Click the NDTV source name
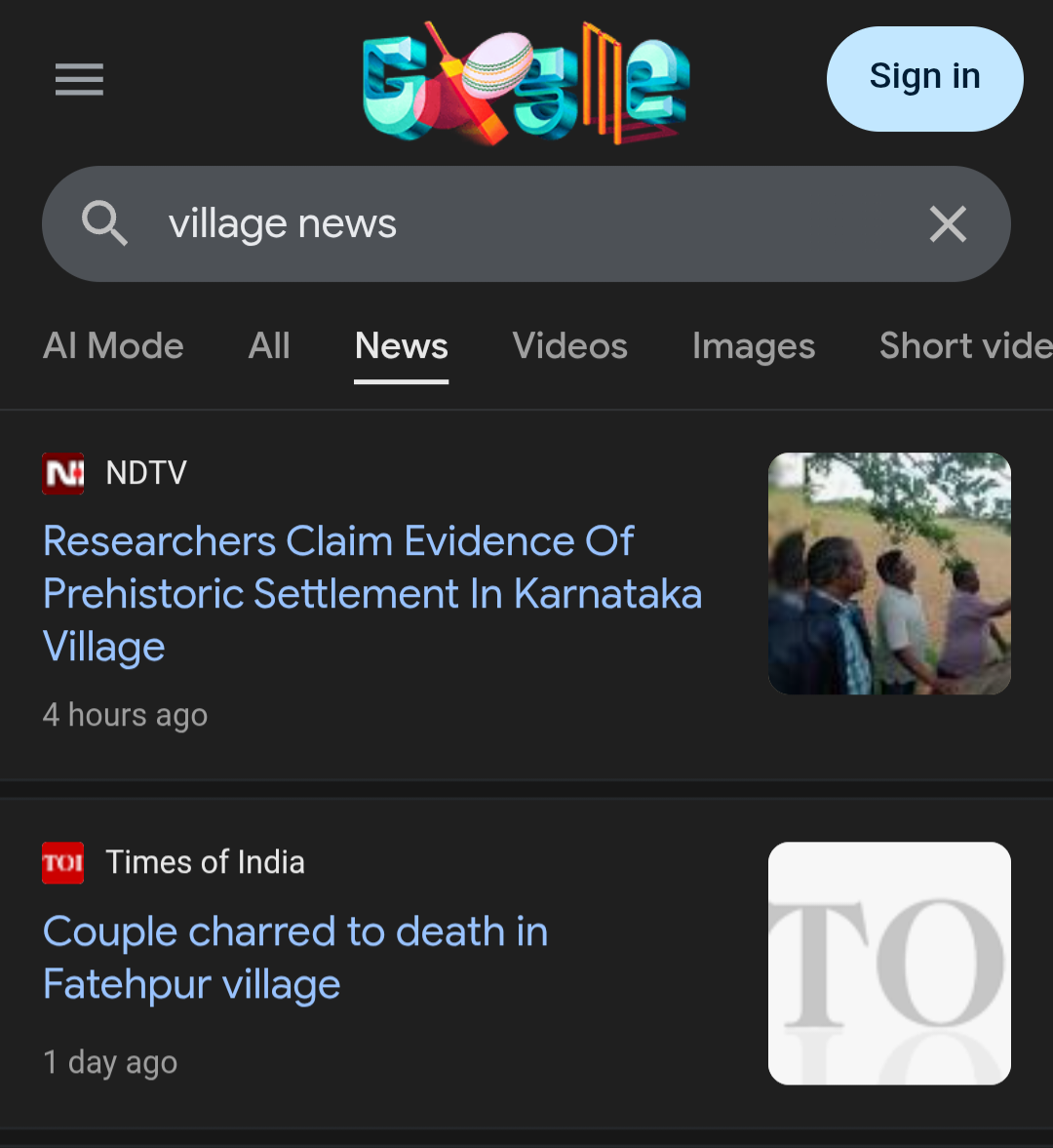 (x=146, y=473)
